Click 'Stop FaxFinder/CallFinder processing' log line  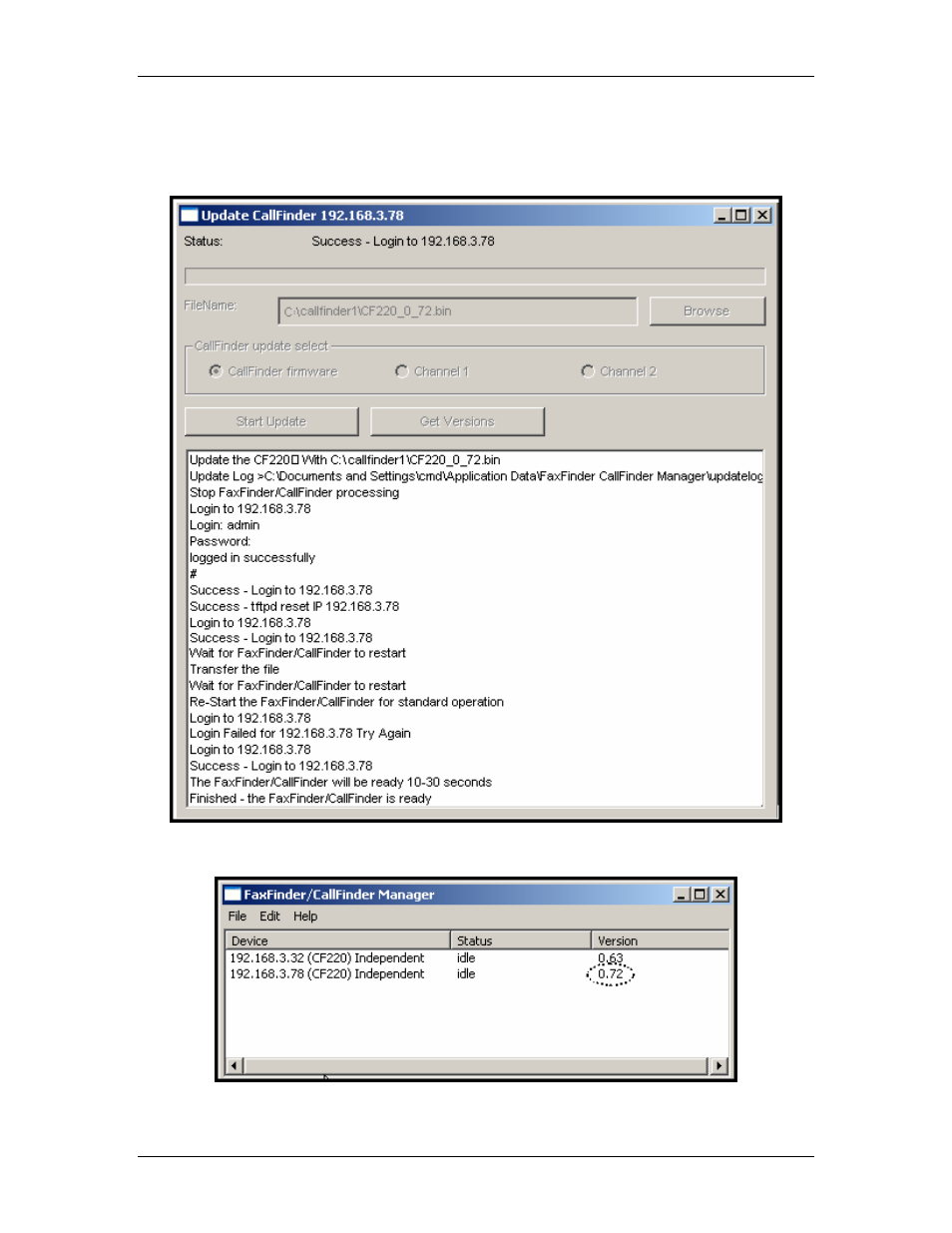point(294,493)
